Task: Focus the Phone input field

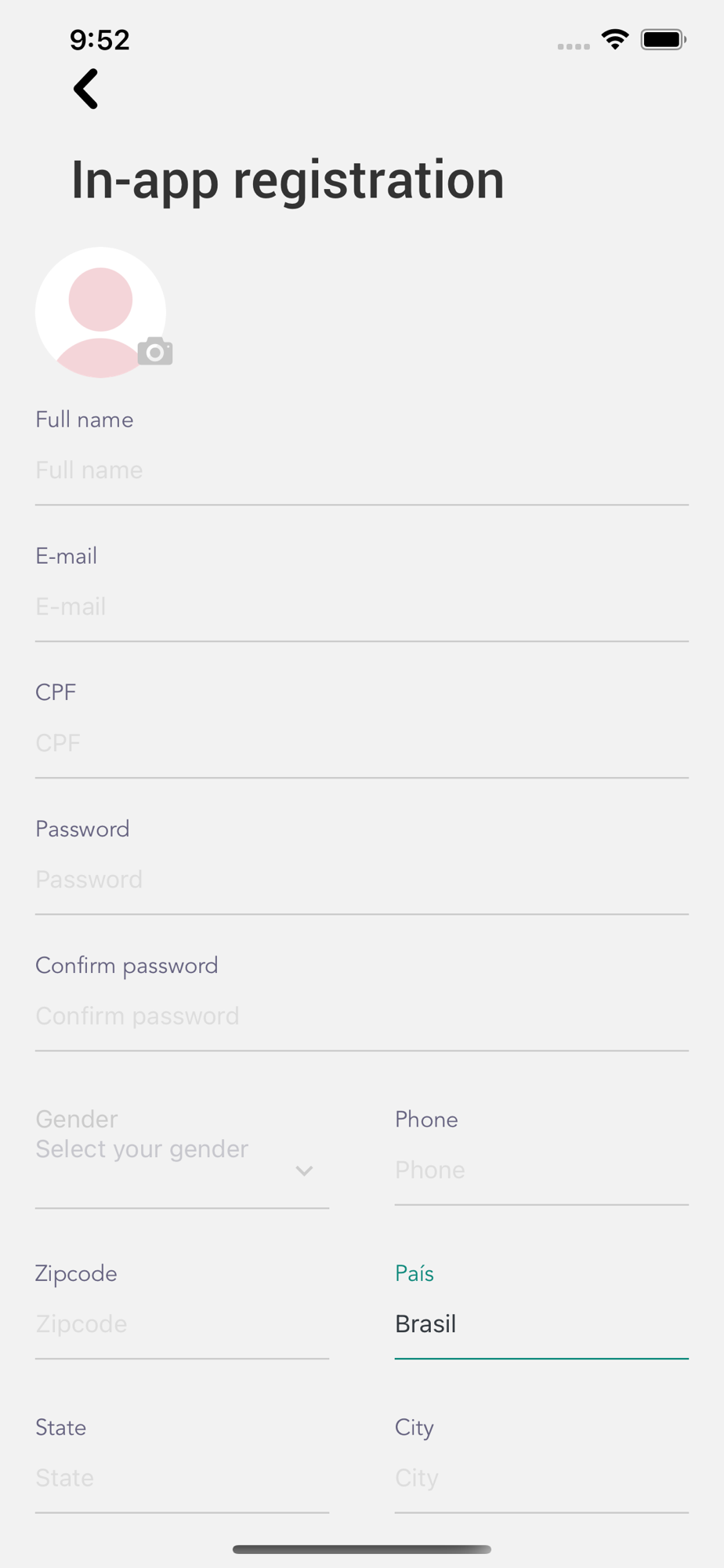Action: pyautogui.click(x=541, y=1170)
